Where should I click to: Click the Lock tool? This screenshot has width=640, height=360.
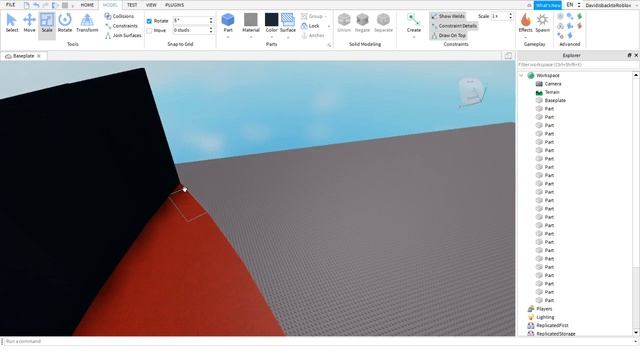(x=310, y=26)
